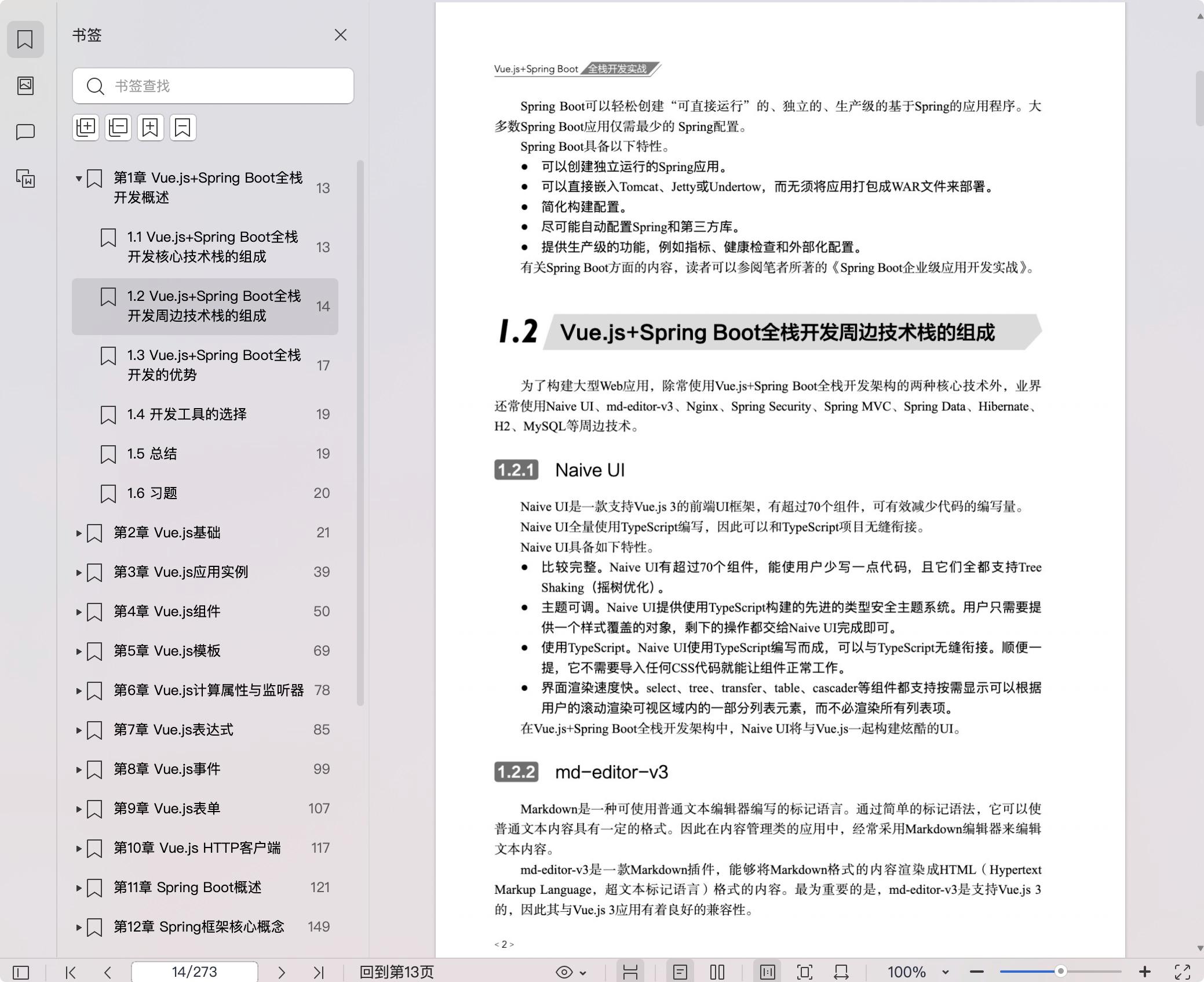Expand 第4章 Vue.js组件
This screenshot has height=982, width=1204.
point(78,612)
